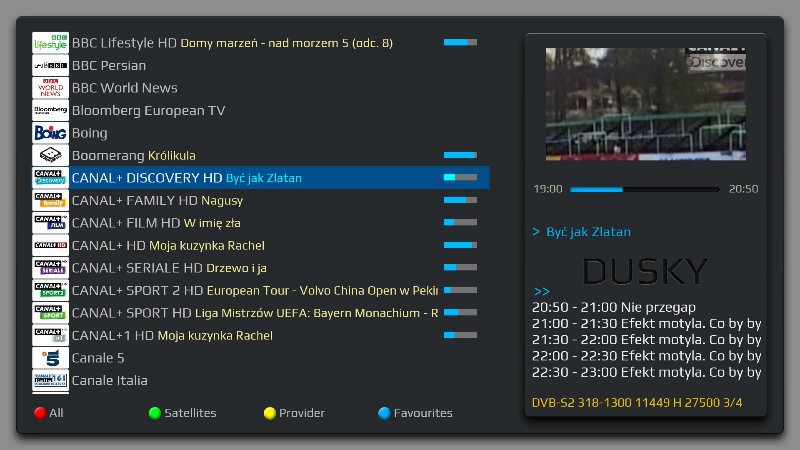Click the BBC Lifestyle channel logo icon

click(50, 43)
